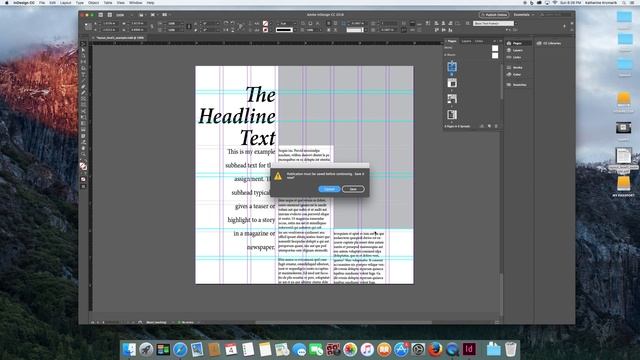640x360 pixels.
Task: Select the page 3 thumbnail in Pages panel
Action: click(x=452, y=99)
